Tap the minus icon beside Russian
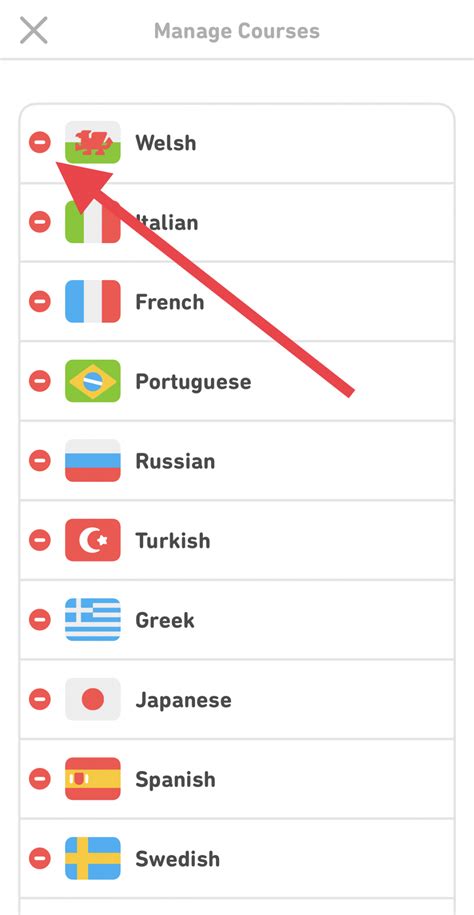The width and height of the screenshot is (474, 915). pyautogui.click(x=40, y=460)
